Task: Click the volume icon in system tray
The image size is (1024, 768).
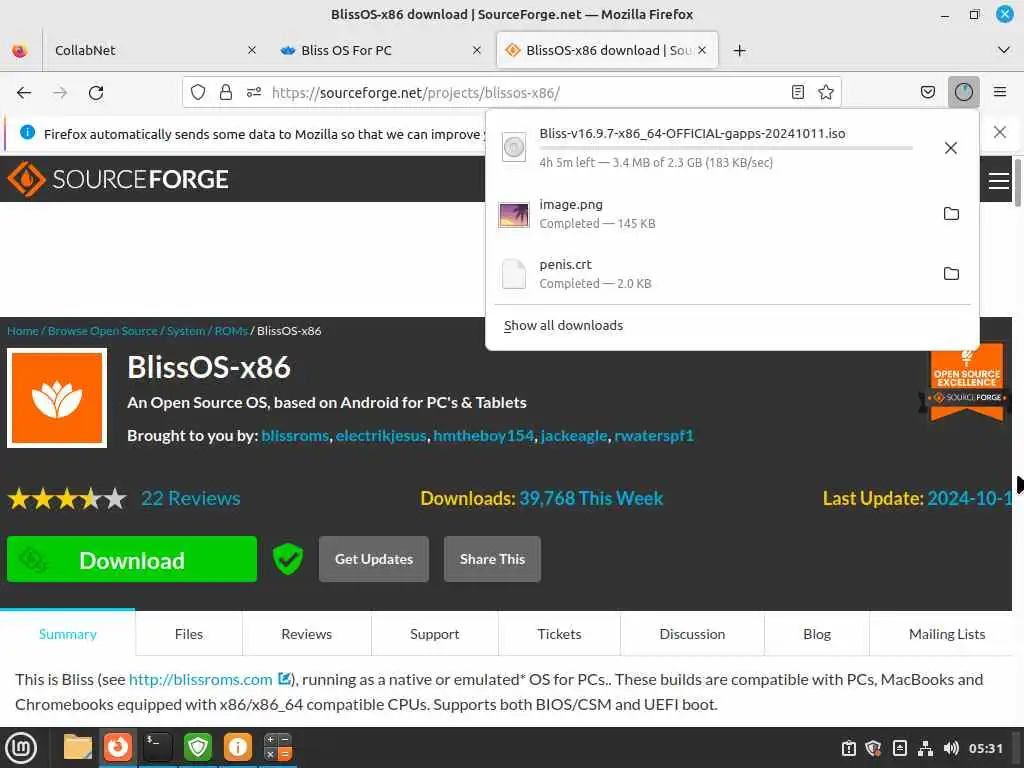Action: [x=951, y=748]
